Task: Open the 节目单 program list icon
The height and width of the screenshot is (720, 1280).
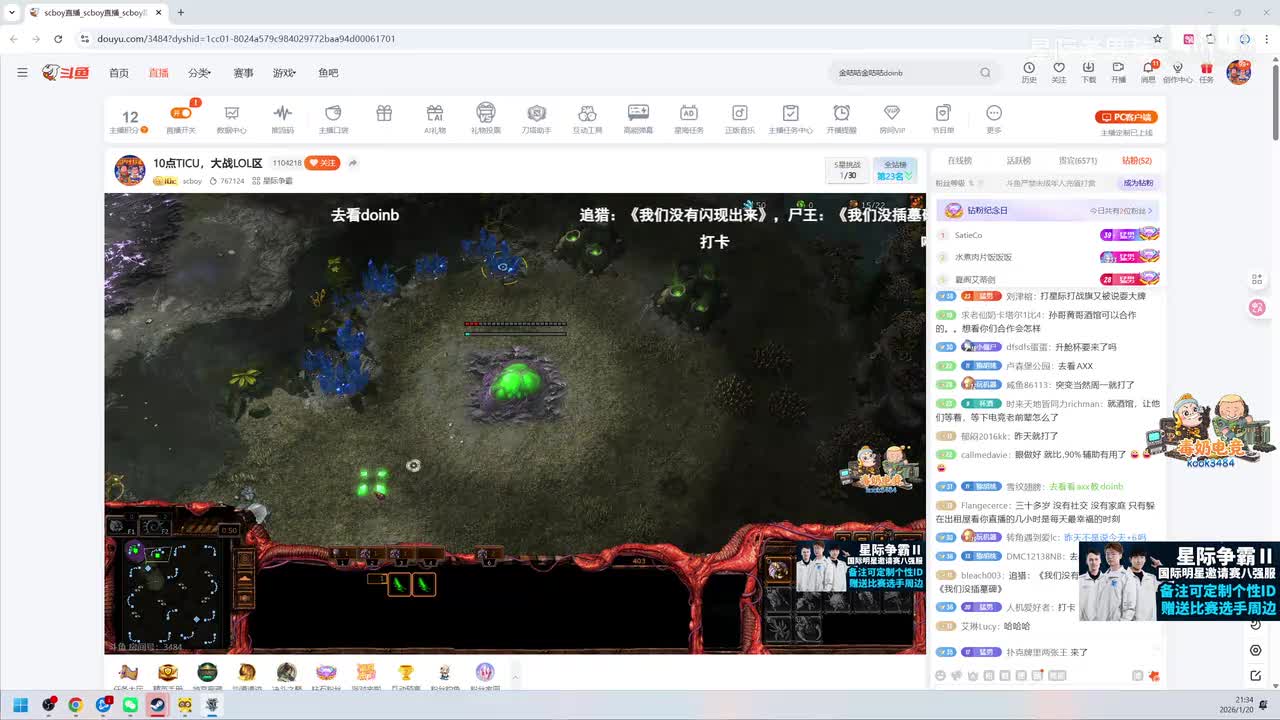Action: [x=943, y=119]
